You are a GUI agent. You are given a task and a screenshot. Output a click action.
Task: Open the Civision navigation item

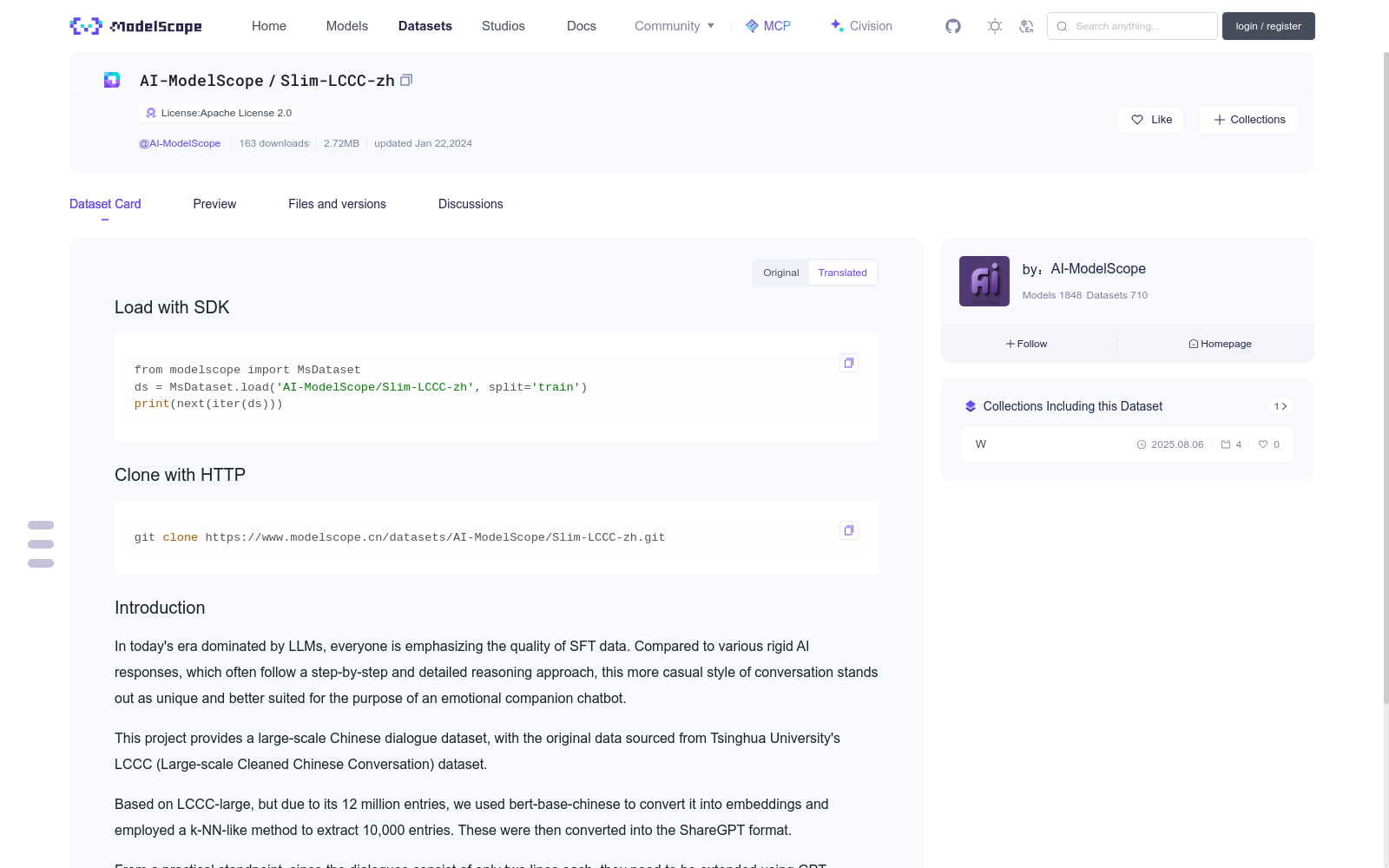click(x=861, y=26)
